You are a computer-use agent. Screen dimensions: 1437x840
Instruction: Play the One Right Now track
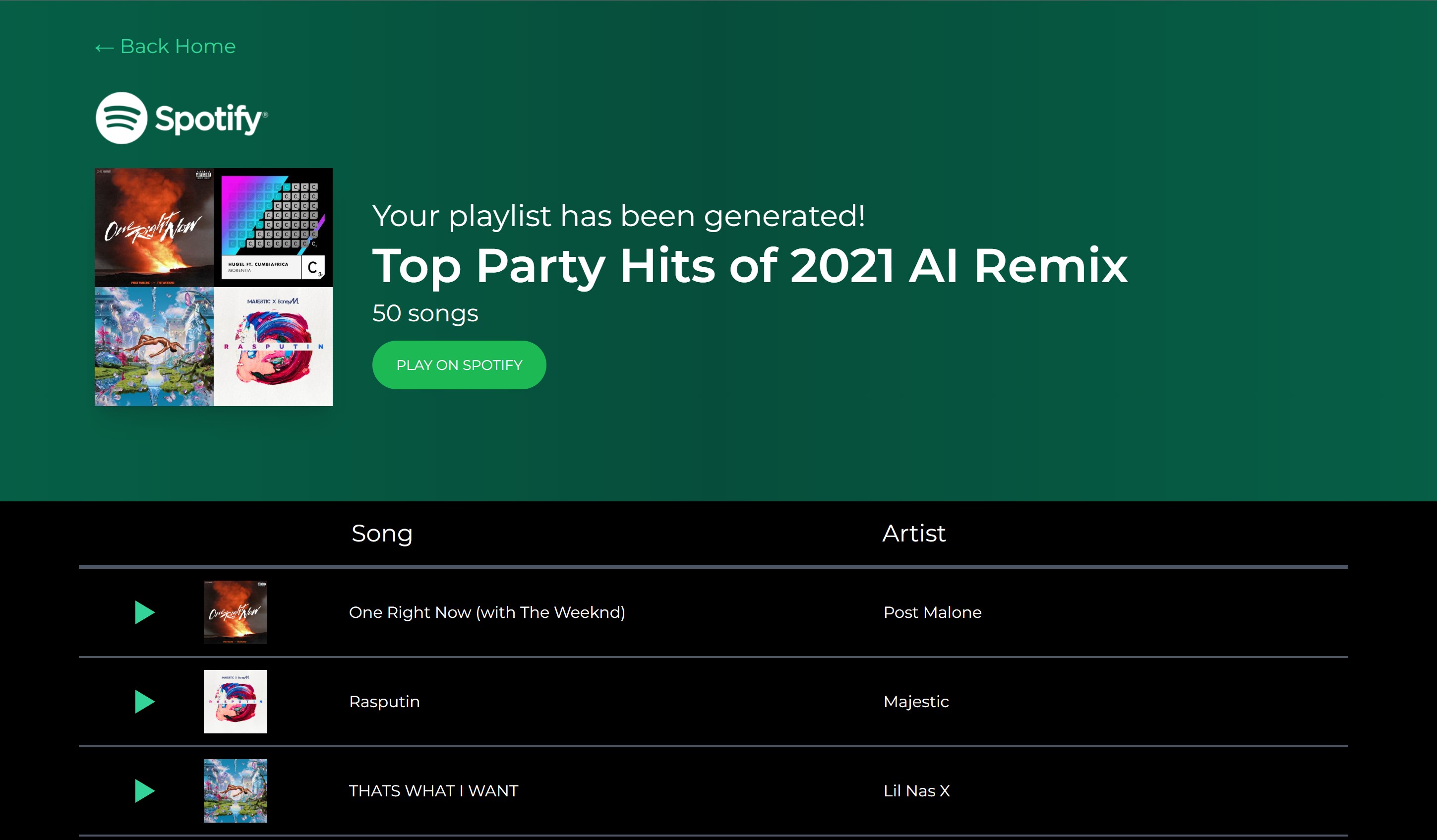[144, 612]
